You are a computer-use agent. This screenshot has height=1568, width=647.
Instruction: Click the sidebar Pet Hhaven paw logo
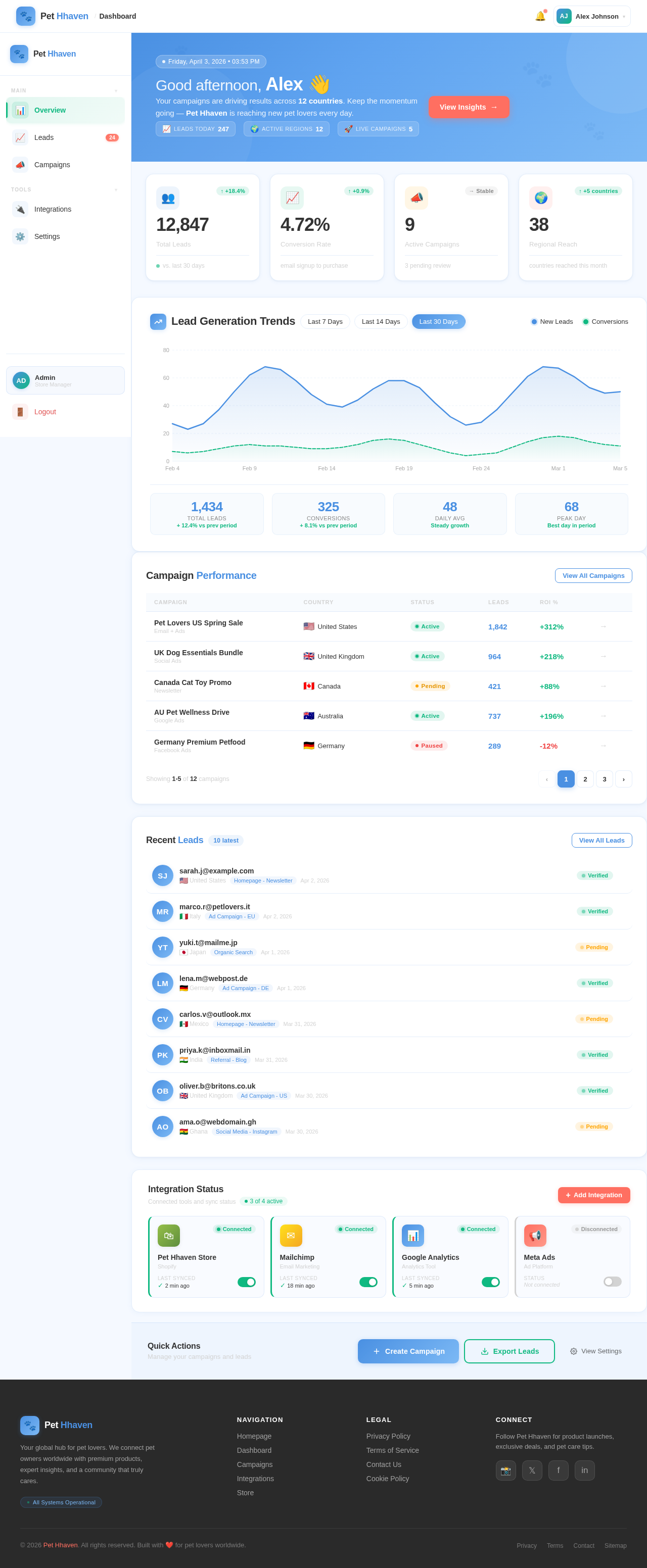[x=19, y=54]
